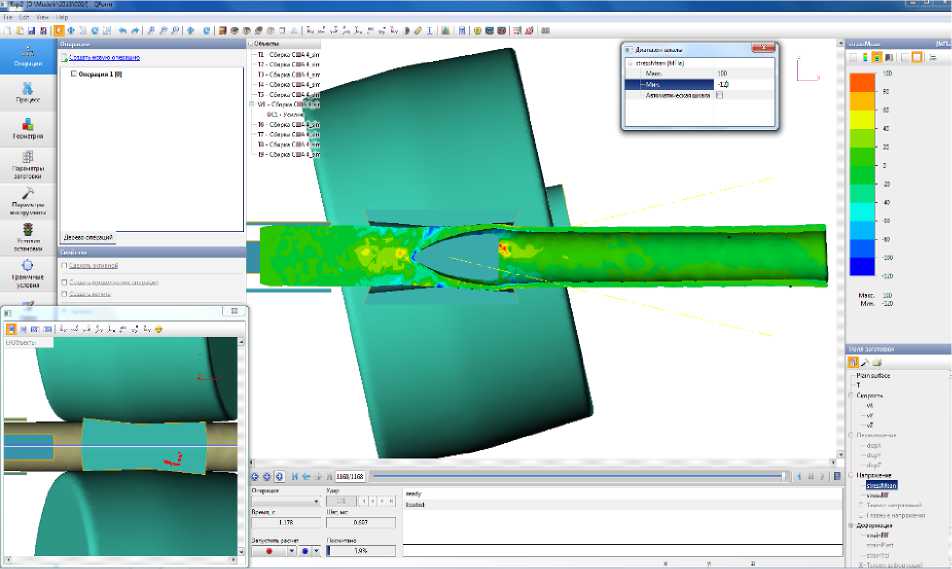Viewport: 952px width, 569px height.
Task: Open the Процесс sidebar section
Action: point(27,92)
